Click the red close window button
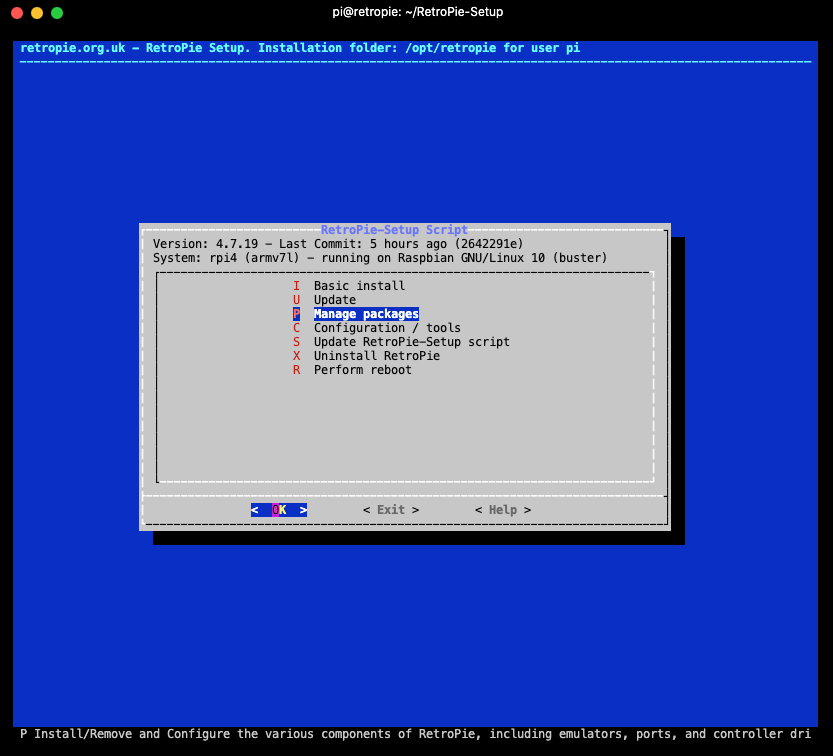 coord(17,13)
